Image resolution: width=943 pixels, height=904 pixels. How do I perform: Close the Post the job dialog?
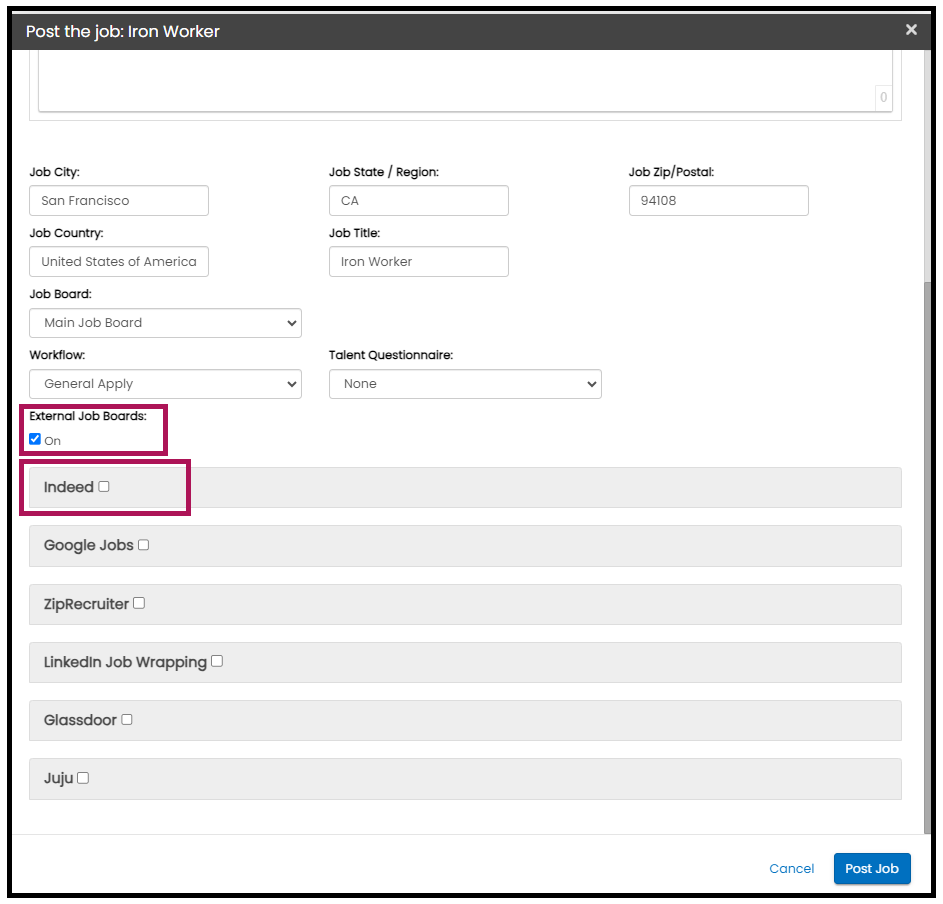(911, 29)
